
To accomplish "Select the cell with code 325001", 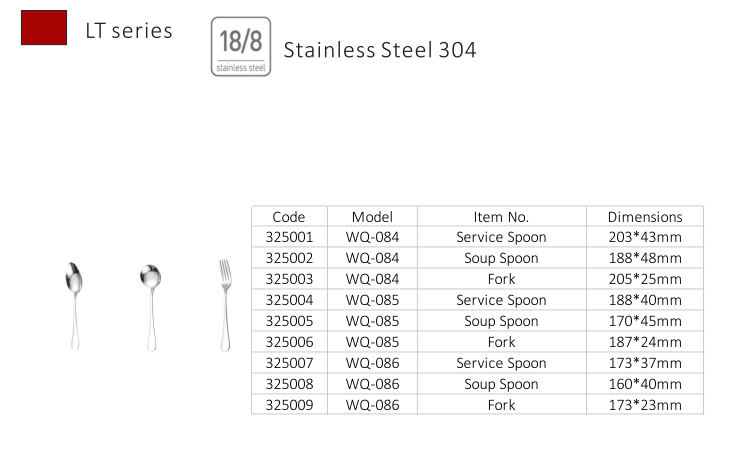I will [289, 237].
